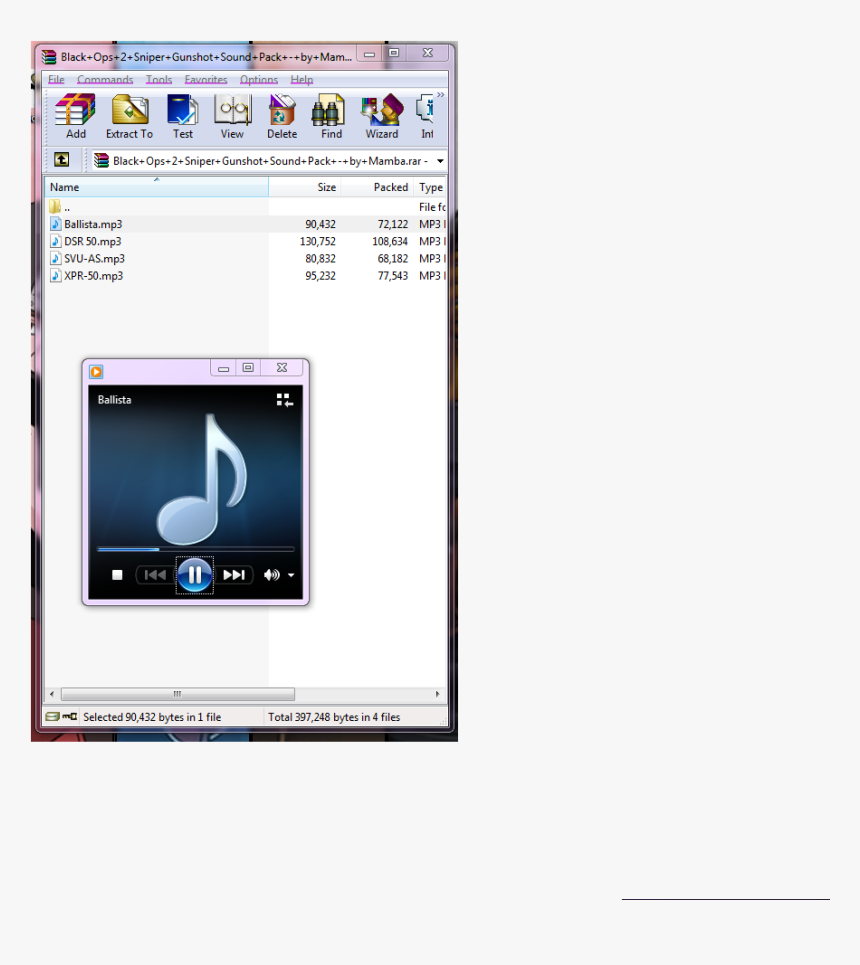Image resolution: width=860 pixels, height=965 pixels.
Task: Click 'Total 397,248 bytes in 4 files' status
Action: tap(334, 717)
